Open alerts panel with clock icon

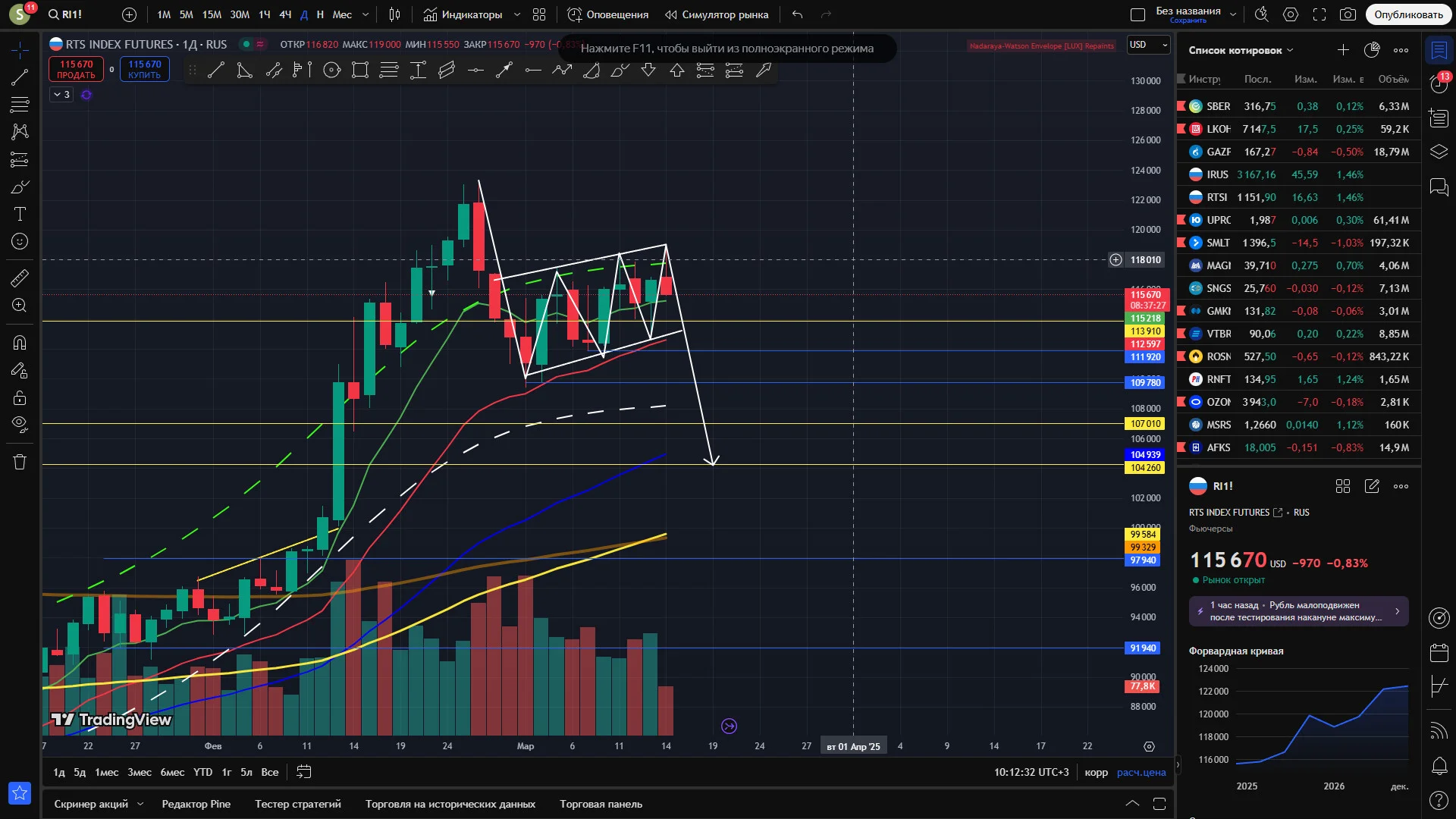1439,83
